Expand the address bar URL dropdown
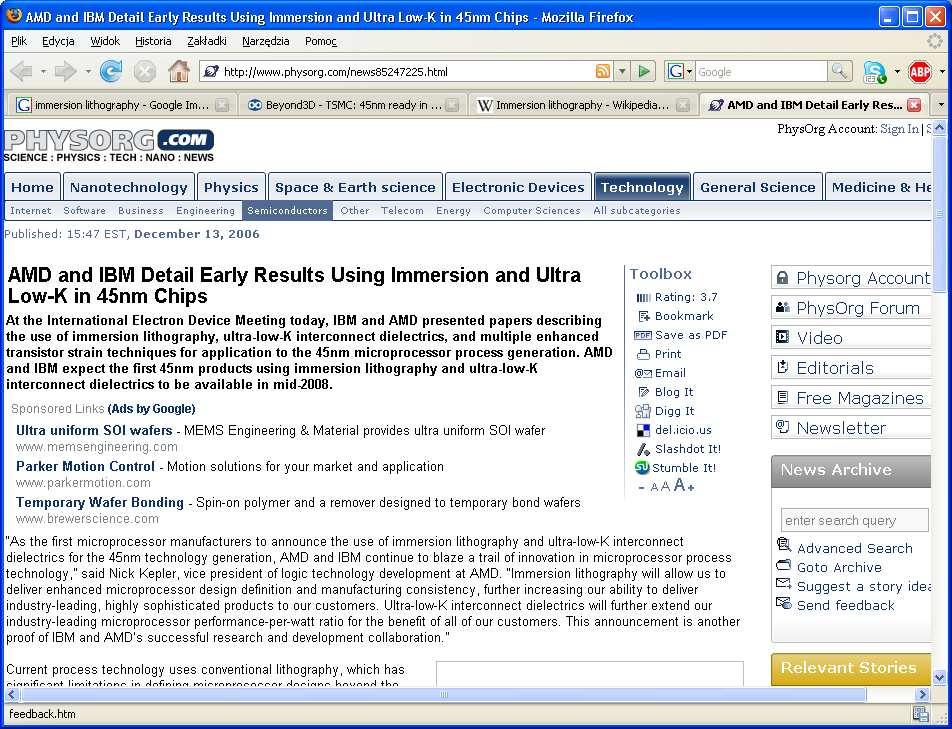This screenshot has width=952, height=729. [622, 72]
